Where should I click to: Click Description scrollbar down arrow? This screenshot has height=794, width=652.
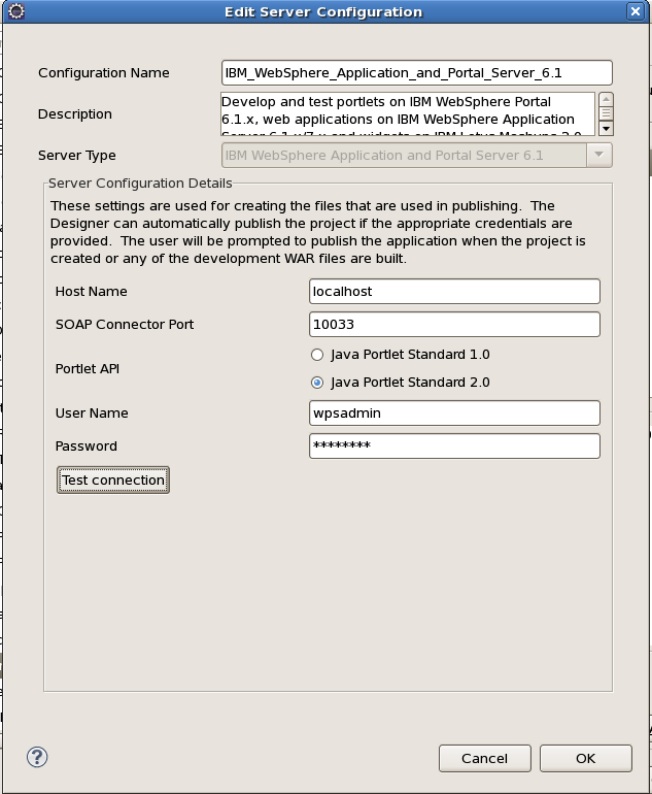[x=606, y=129]
